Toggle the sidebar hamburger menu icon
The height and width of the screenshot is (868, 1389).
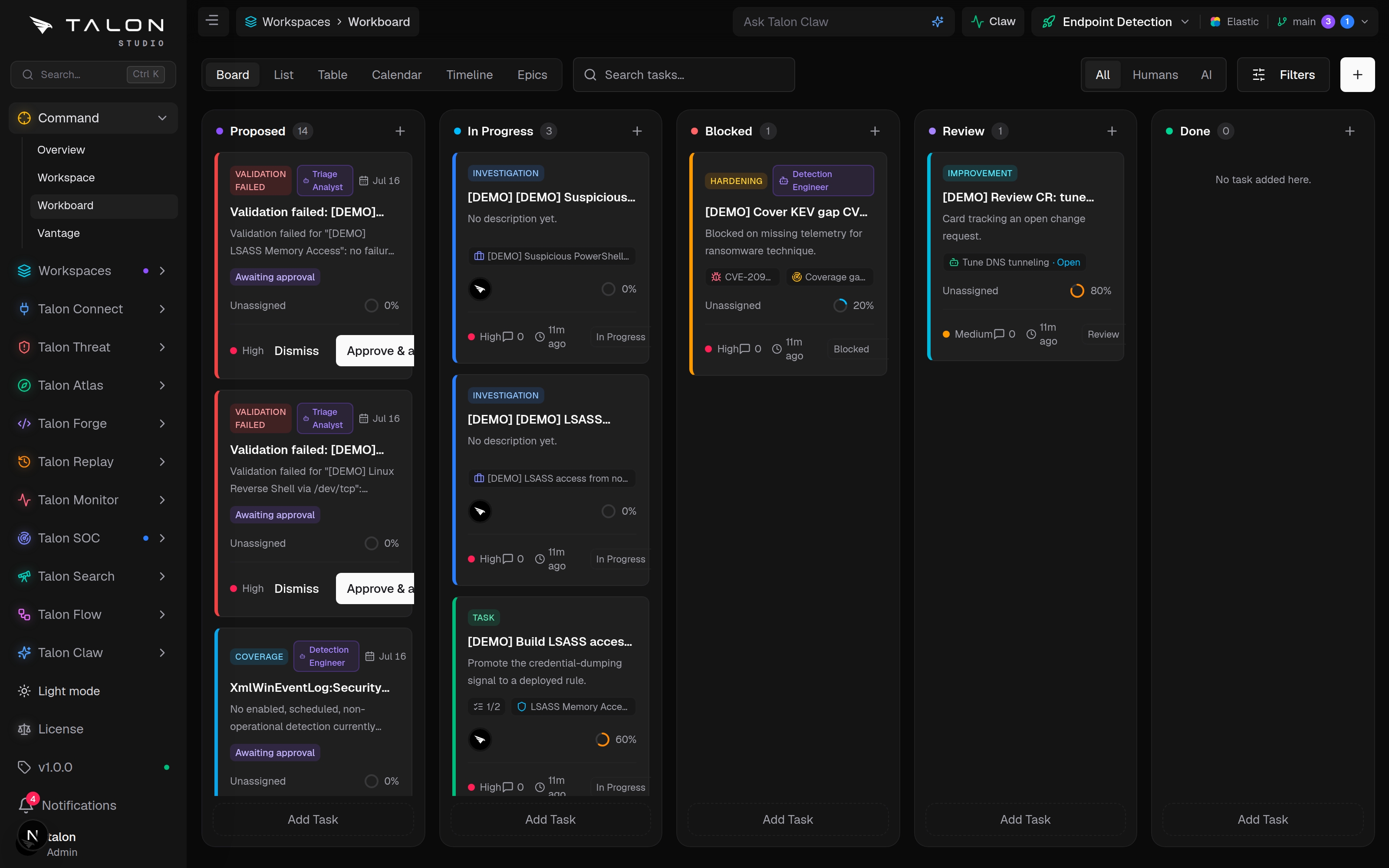[212, 21]
